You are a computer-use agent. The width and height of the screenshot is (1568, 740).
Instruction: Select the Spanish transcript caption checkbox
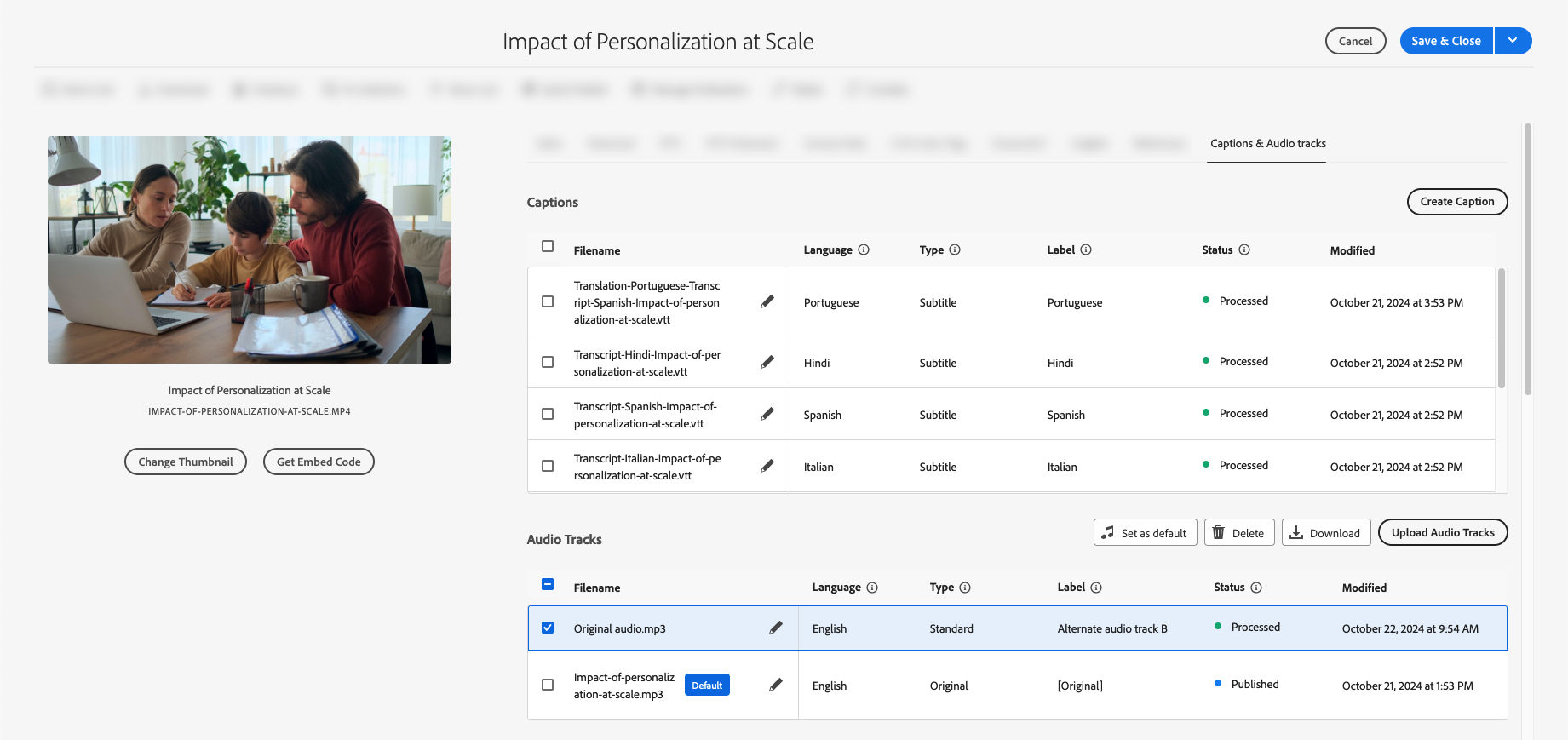coord(548,414)
